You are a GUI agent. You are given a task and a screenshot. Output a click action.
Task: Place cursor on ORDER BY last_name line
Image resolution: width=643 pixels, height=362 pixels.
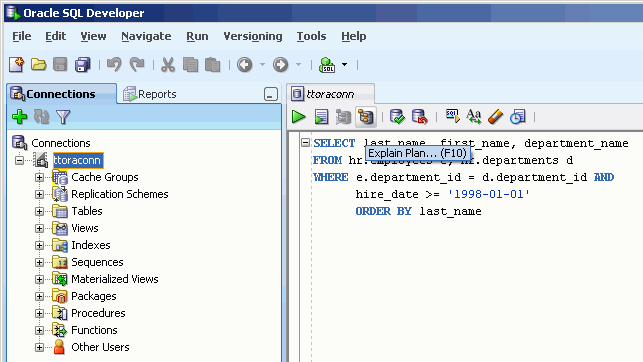click(x=418, y=211)
